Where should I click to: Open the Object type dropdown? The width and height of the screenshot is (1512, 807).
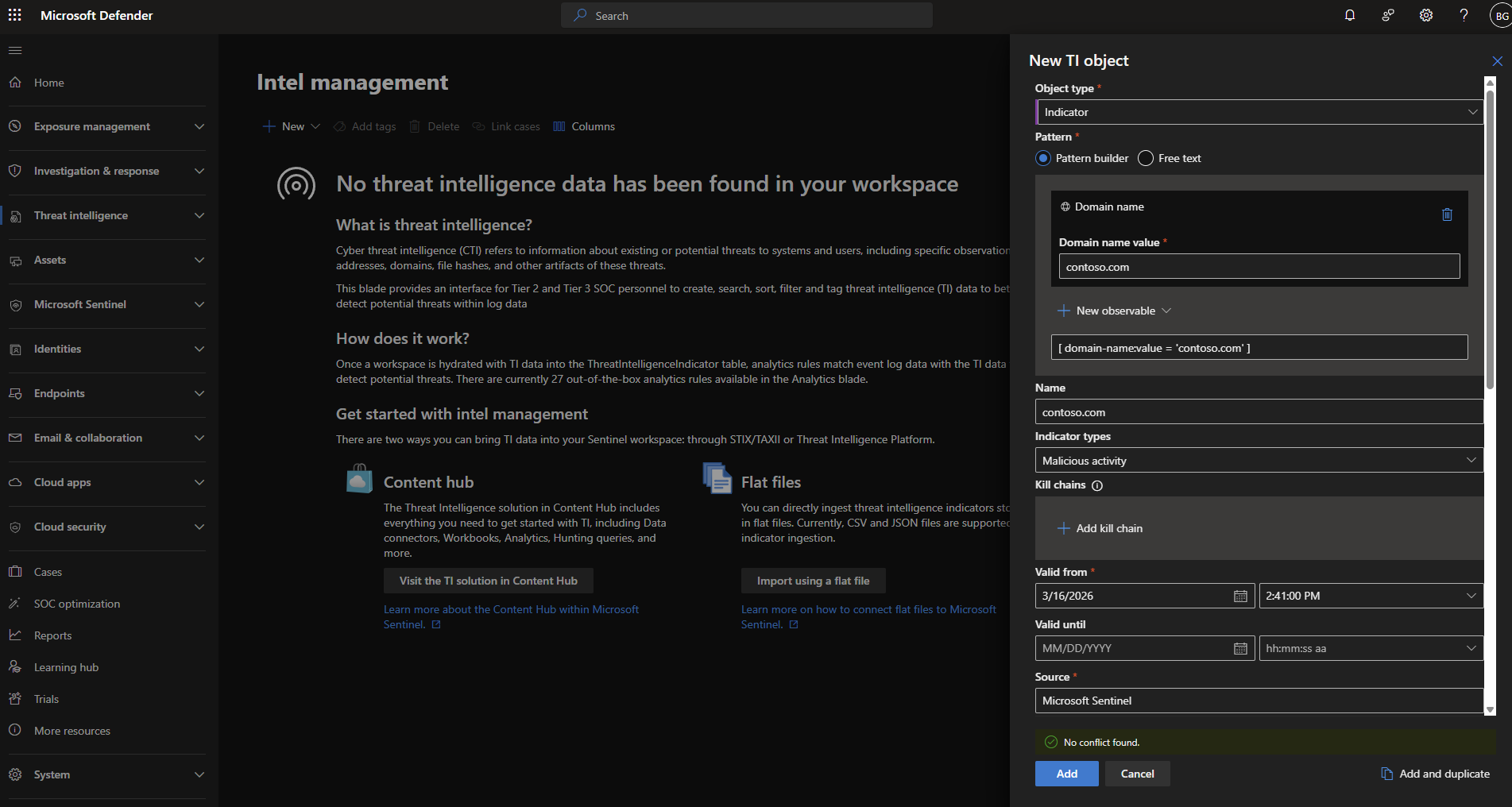(1259, 113)
